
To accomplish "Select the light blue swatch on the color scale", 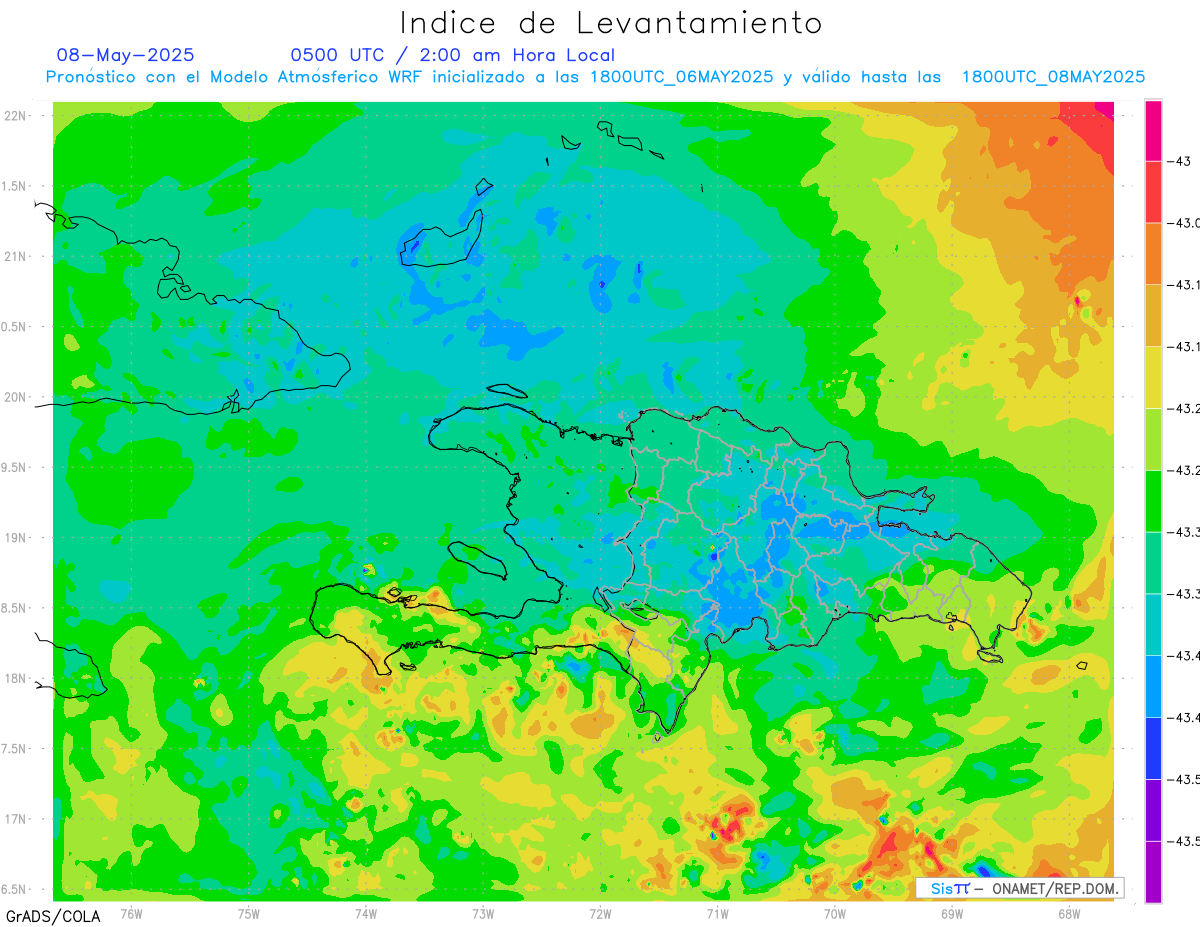I will [x=1153, y=687].
